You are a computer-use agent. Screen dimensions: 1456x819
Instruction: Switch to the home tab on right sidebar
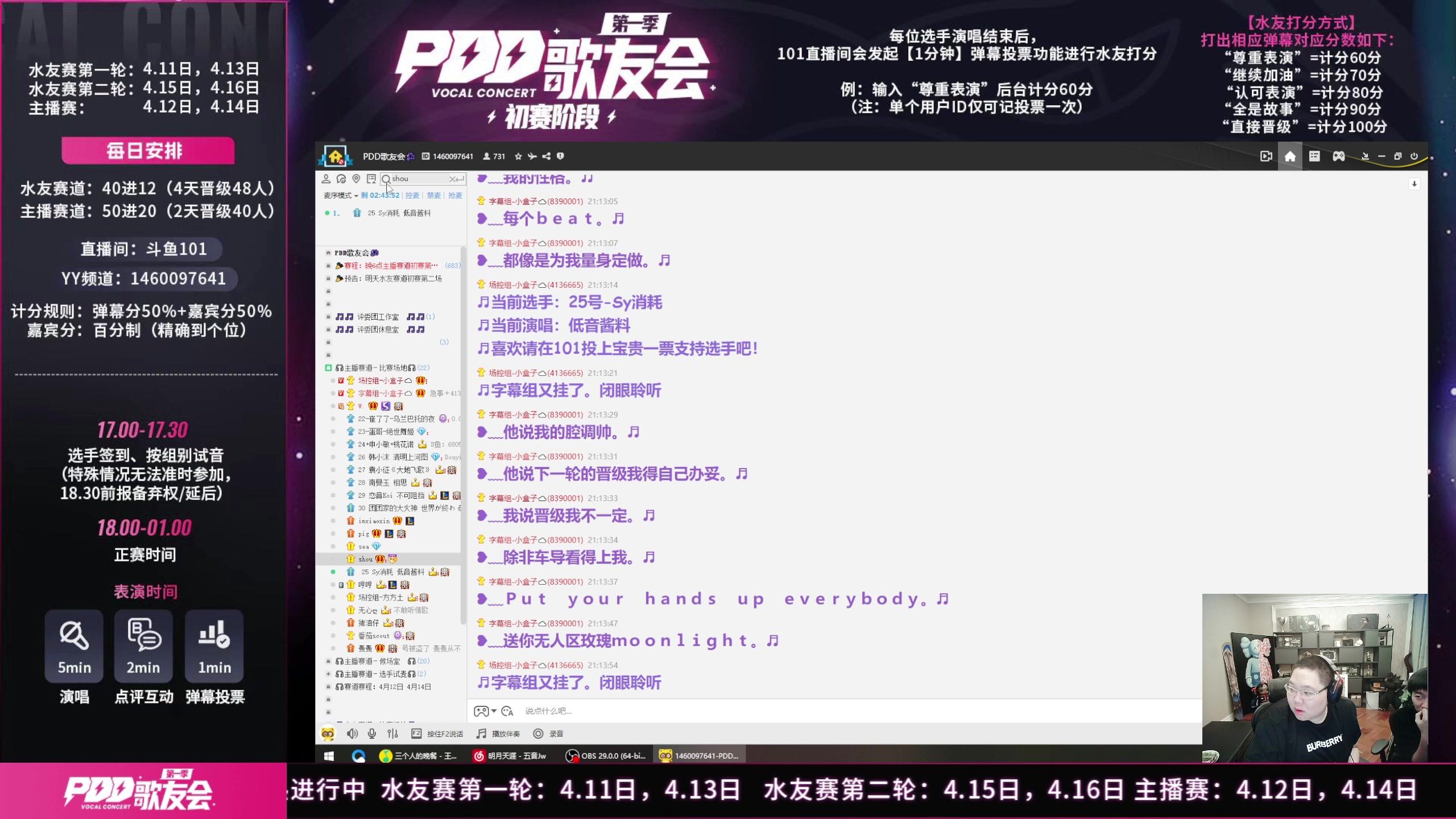point(1290,156)
